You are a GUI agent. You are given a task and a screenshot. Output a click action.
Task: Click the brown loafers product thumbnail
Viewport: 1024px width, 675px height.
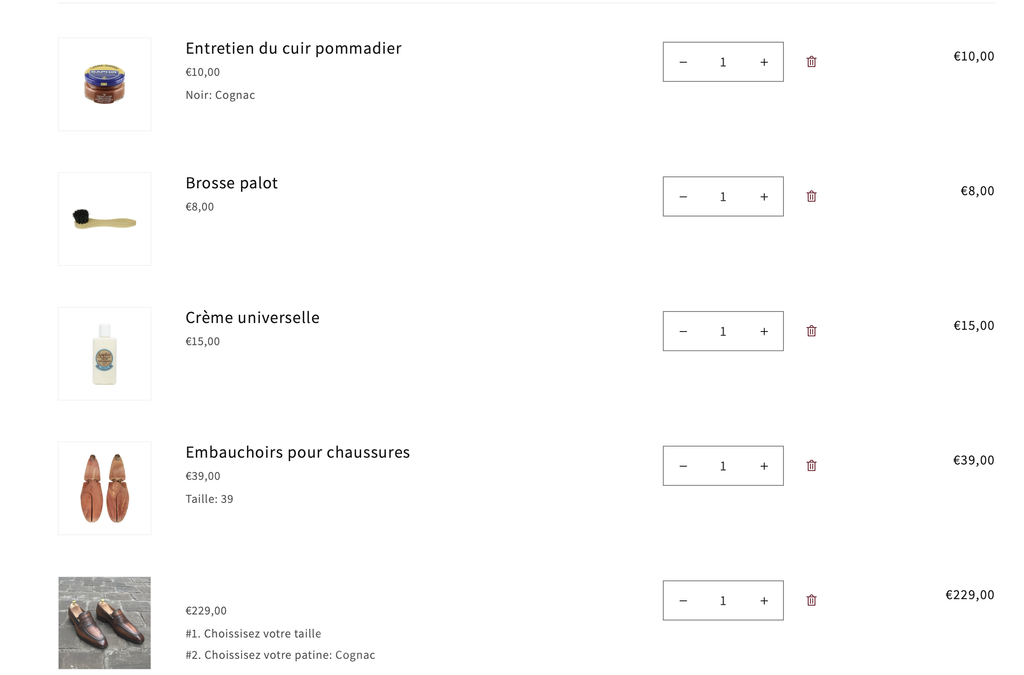click(x=105, y=622)
